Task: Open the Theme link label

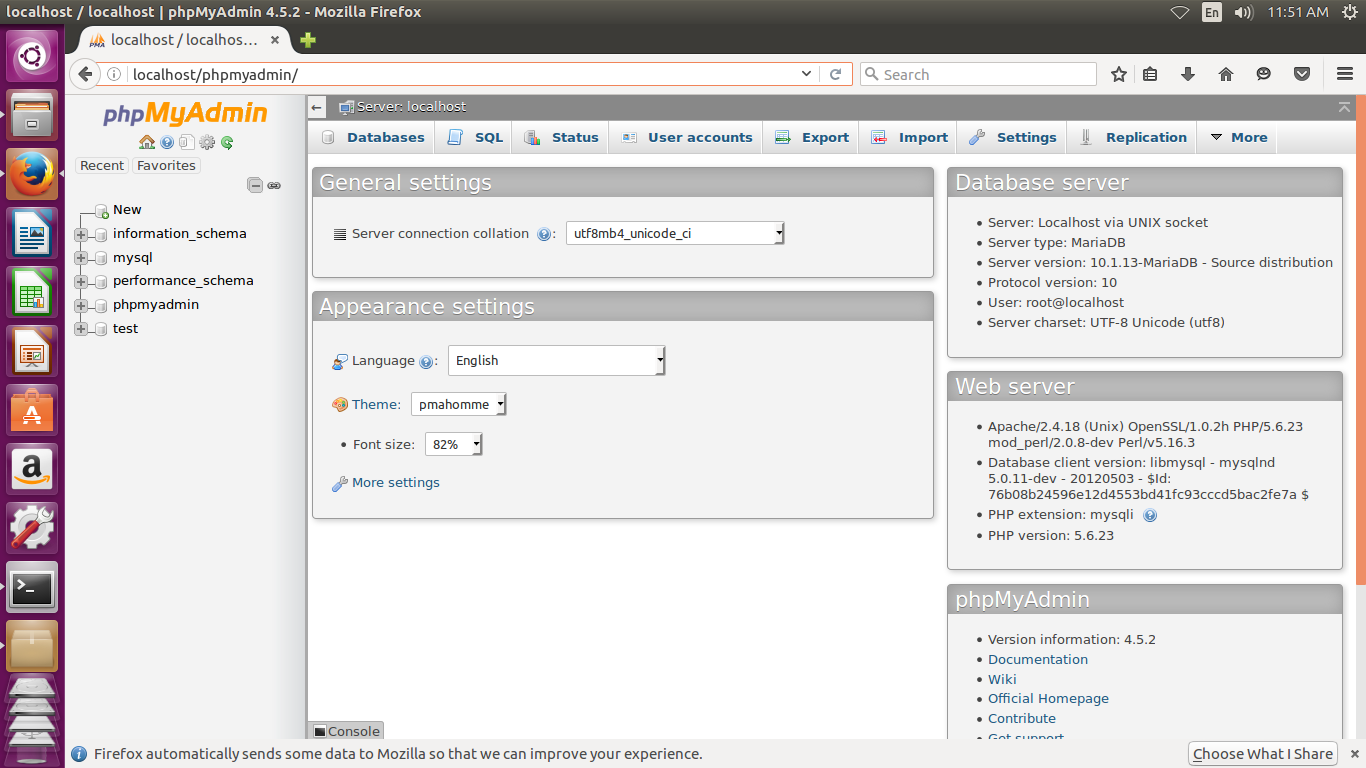Action: pyautogui.click(x=376, y=405)
